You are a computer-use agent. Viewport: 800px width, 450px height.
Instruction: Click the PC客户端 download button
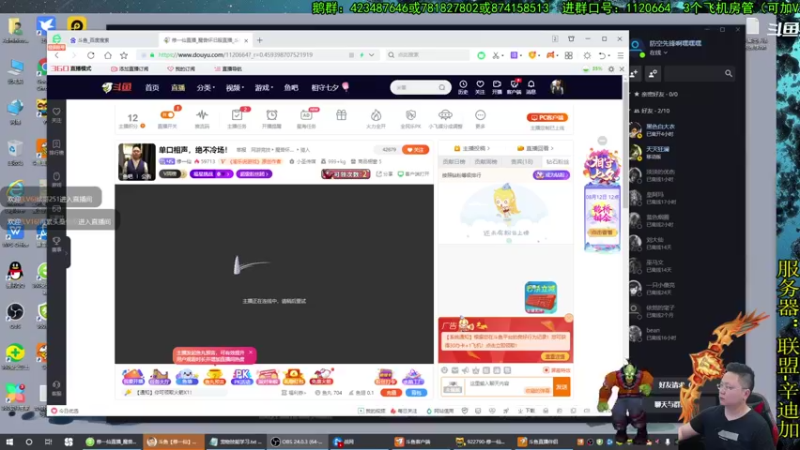click(547, 117)
